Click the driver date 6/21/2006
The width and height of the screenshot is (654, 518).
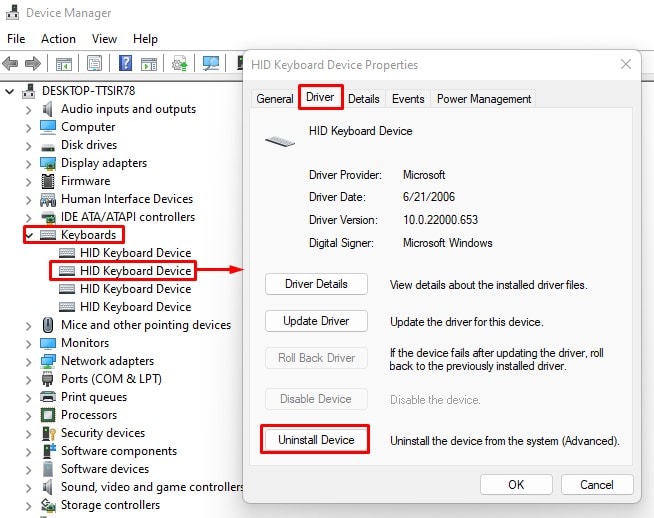coord(429,197)
